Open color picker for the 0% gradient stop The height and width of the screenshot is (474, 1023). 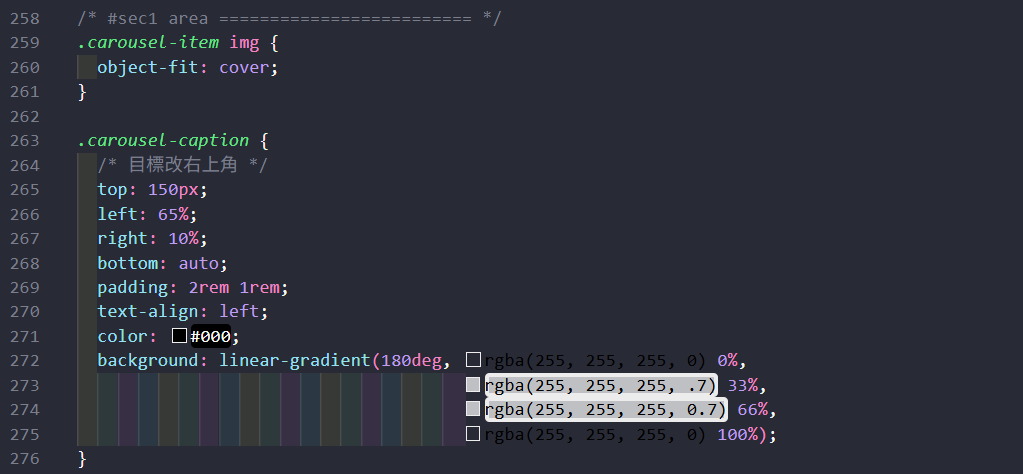click(474, 360)
